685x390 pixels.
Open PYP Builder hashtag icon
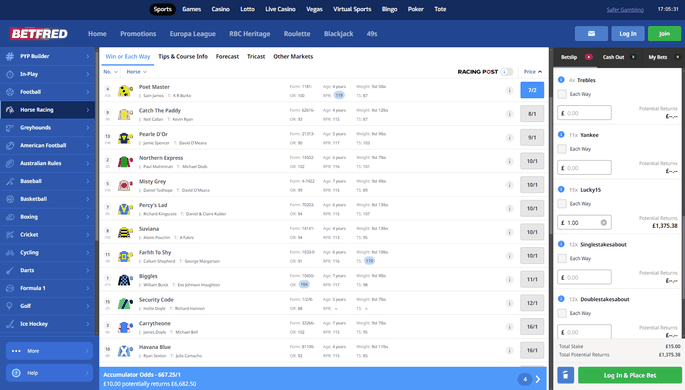pos(10,56)
